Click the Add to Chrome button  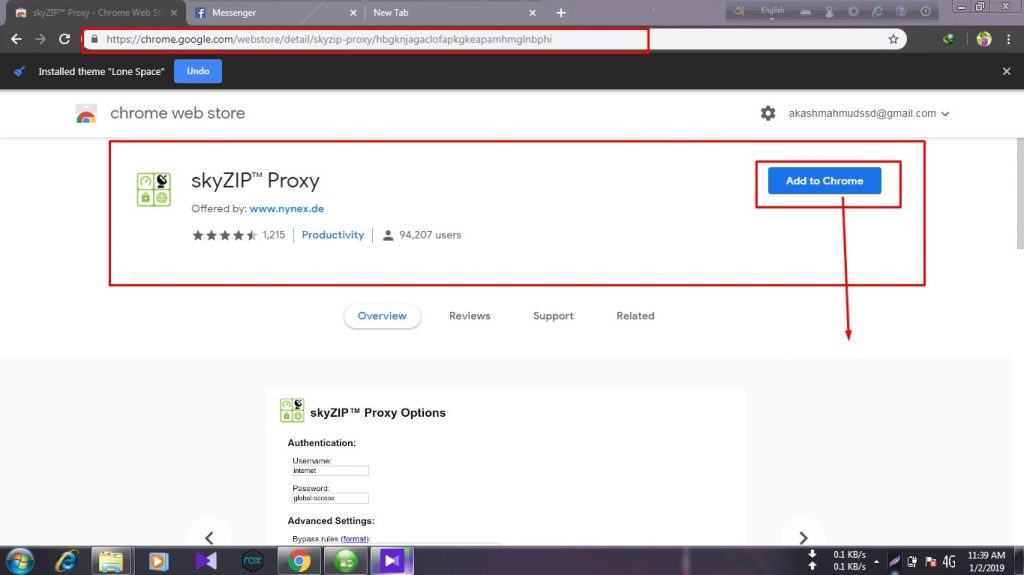pyautogui.click(x=824, y=181)
